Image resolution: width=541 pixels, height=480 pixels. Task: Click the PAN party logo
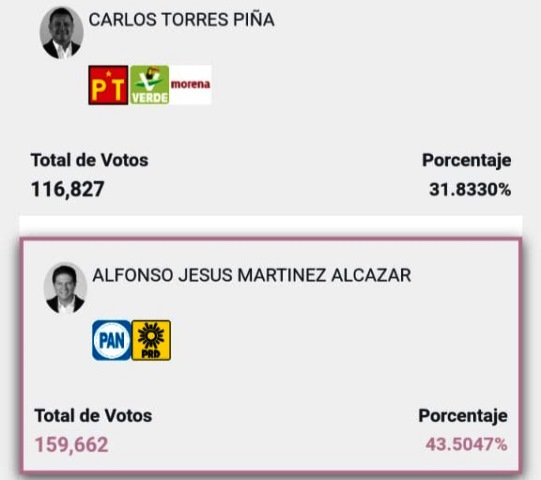pyautogui.click(x=112, y=340)
